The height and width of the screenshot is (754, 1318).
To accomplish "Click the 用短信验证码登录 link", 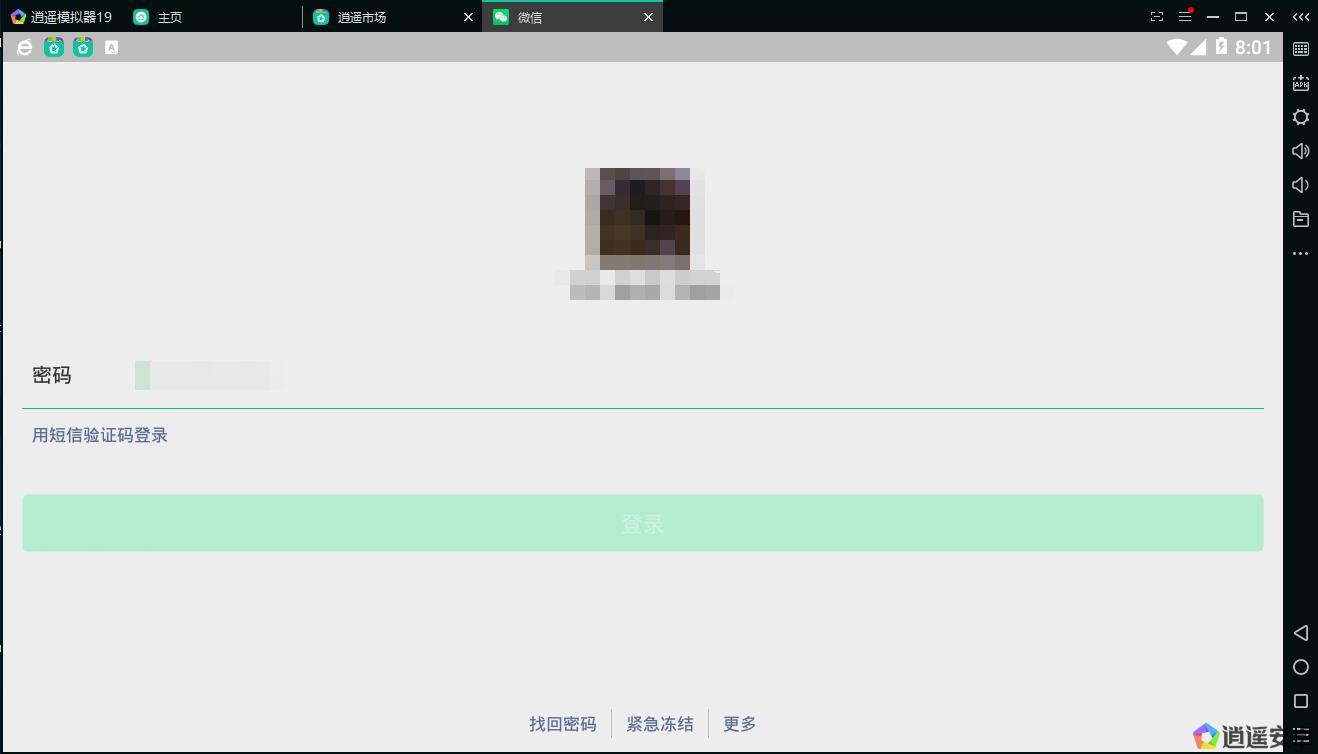I will click(100, 435).
